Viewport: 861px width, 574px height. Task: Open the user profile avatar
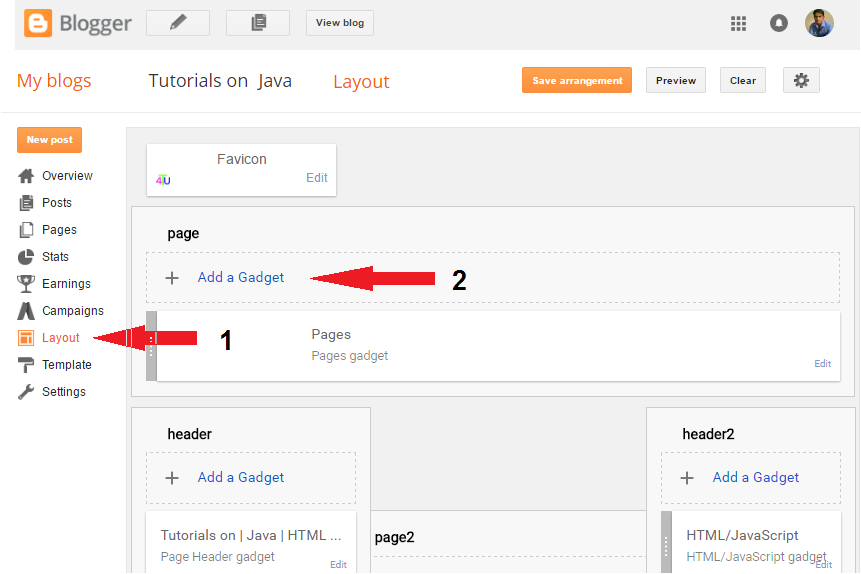pyautogui.click(x=819, y=23)
